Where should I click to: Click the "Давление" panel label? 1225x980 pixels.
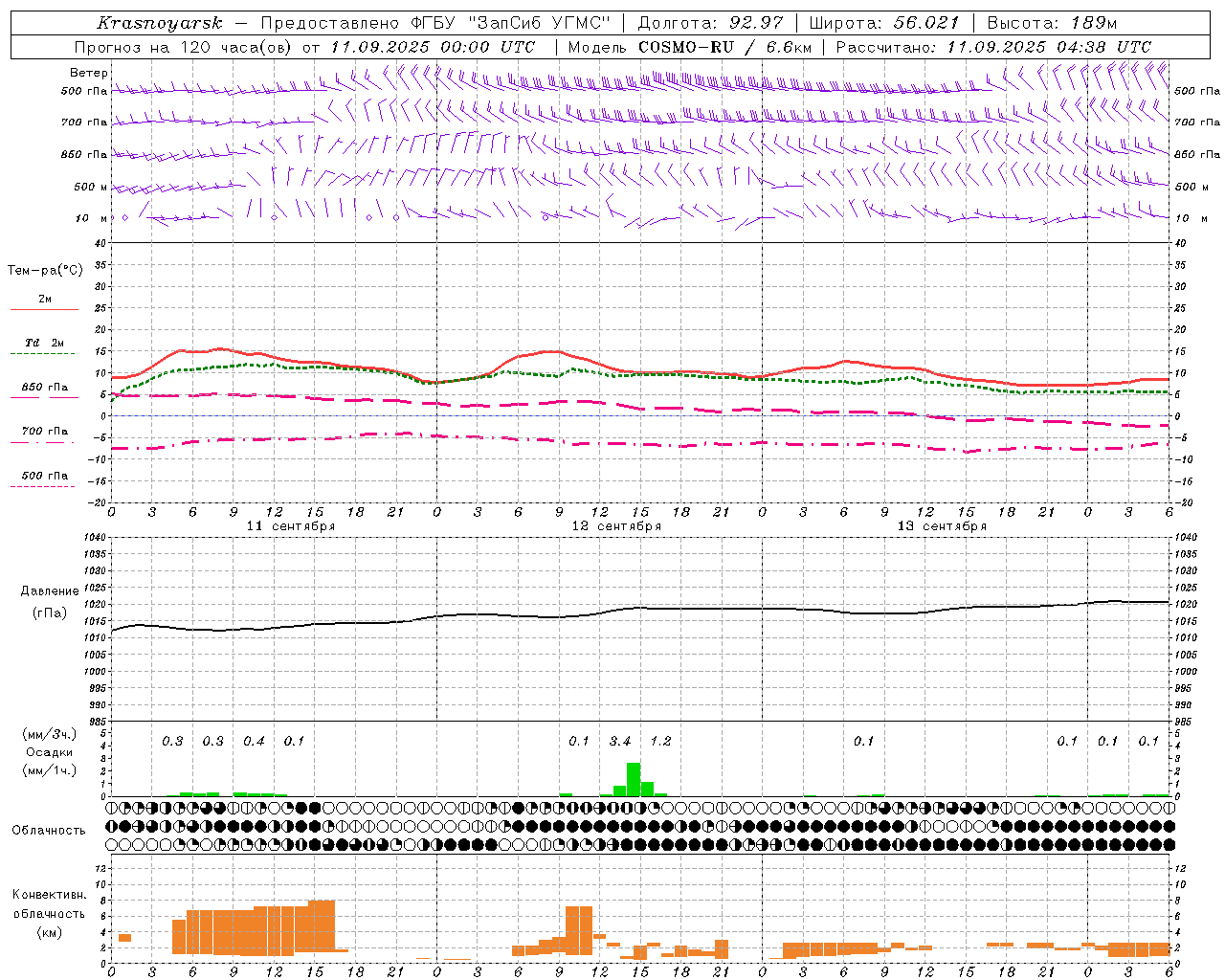50,591
